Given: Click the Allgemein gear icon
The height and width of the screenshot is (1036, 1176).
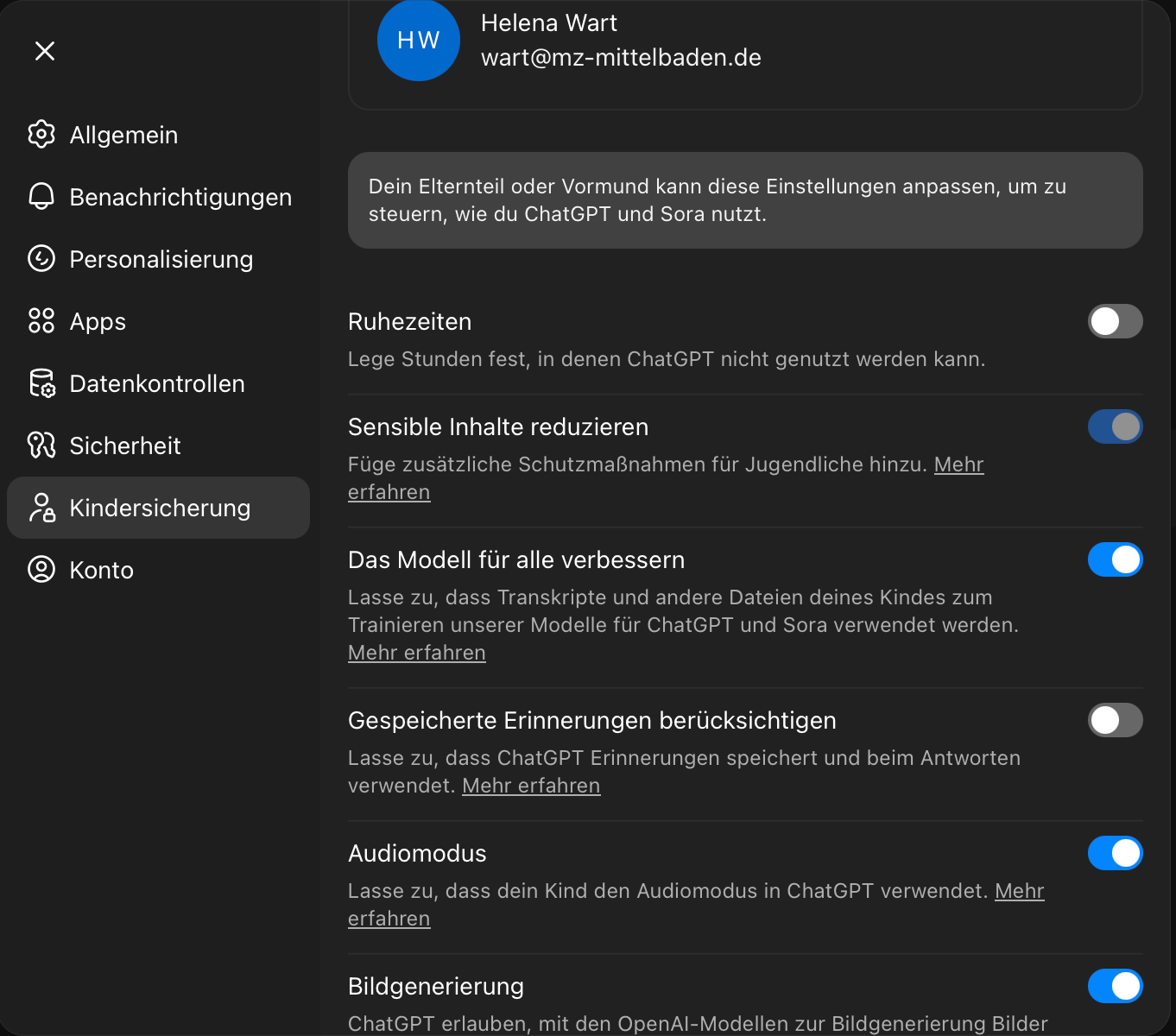Looking at the screenshot, I should click(x=41, y=135).
